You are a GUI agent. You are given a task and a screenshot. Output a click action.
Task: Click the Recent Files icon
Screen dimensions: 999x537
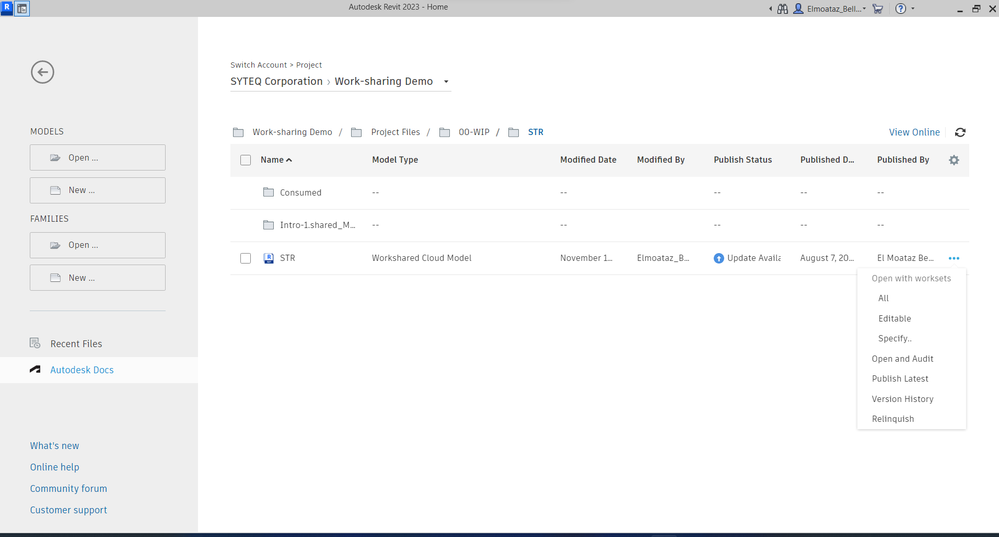point(35,343)
